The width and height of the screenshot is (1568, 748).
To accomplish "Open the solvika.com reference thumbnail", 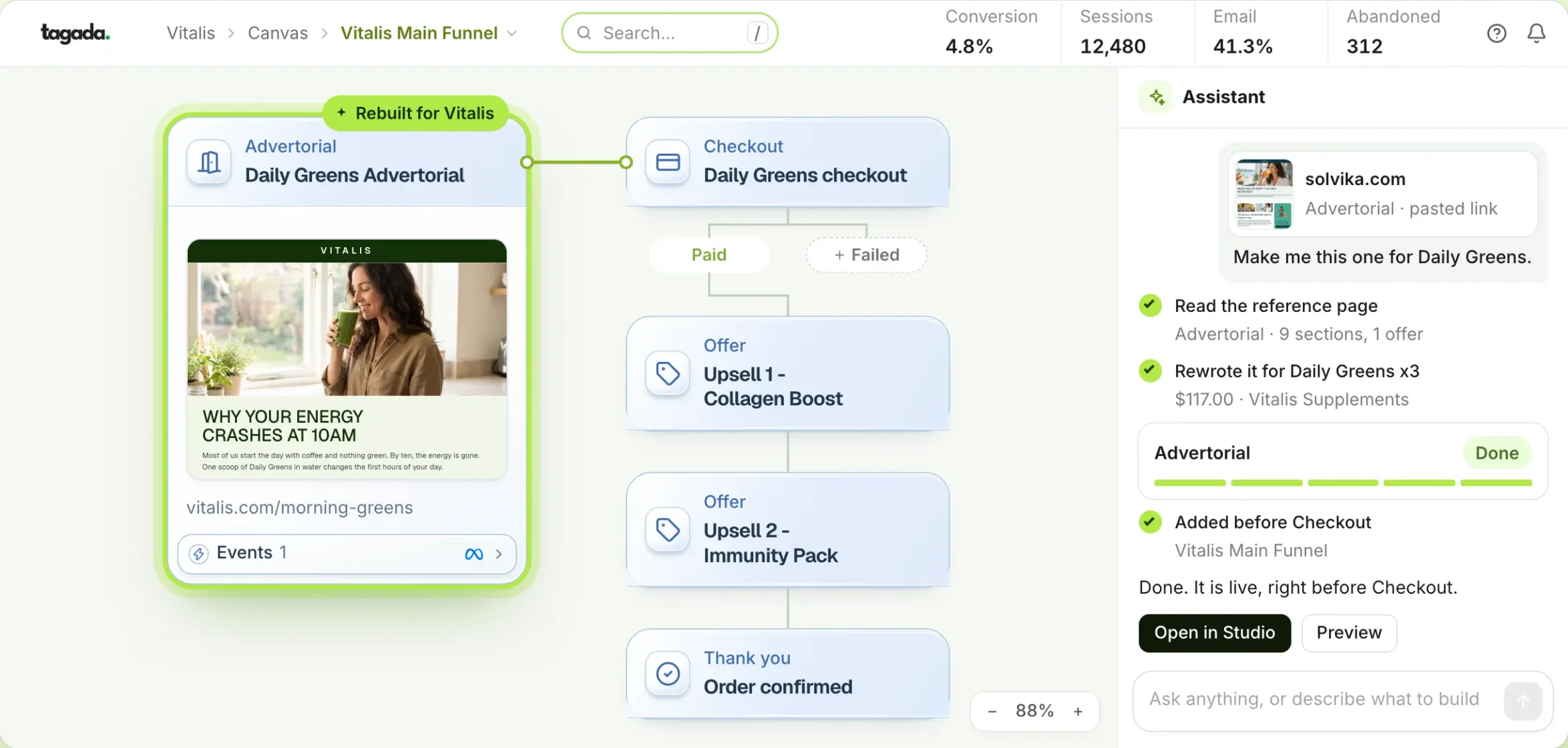I will pos(1263,194).
